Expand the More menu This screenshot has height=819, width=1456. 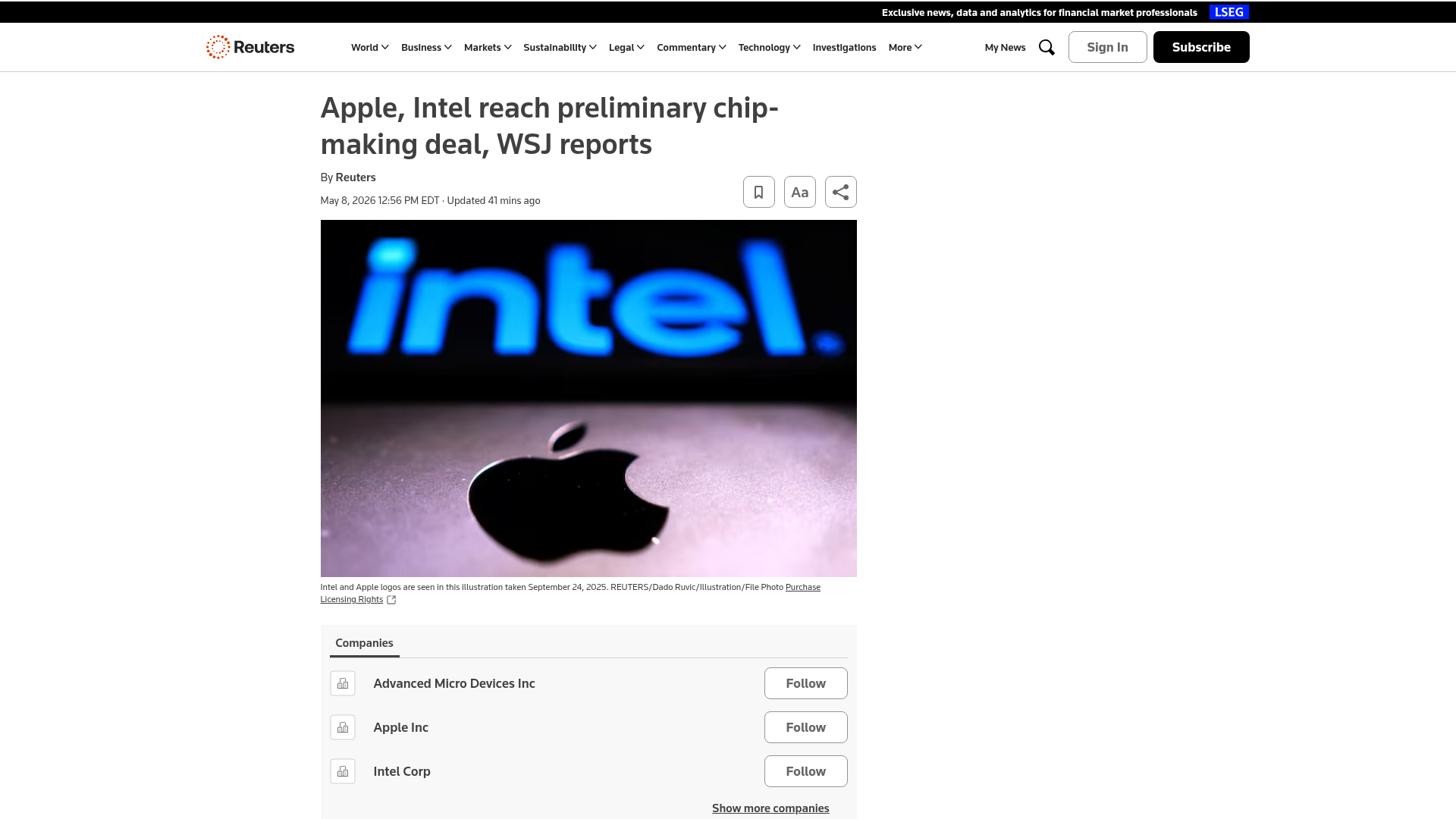(x=905, y=47)
